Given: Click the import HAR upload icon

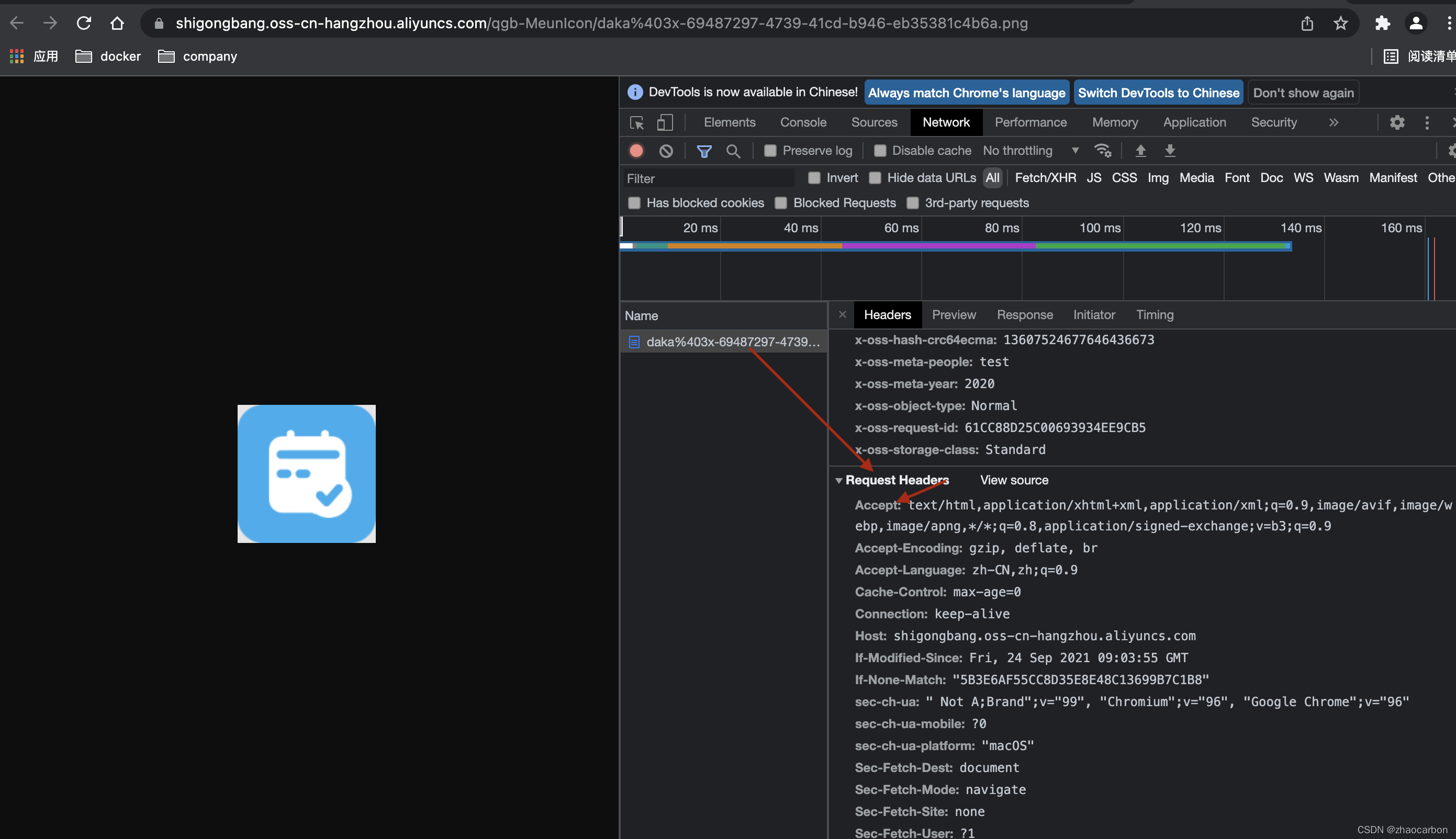Looking at the screenshot, I should tap(1140, 151).
